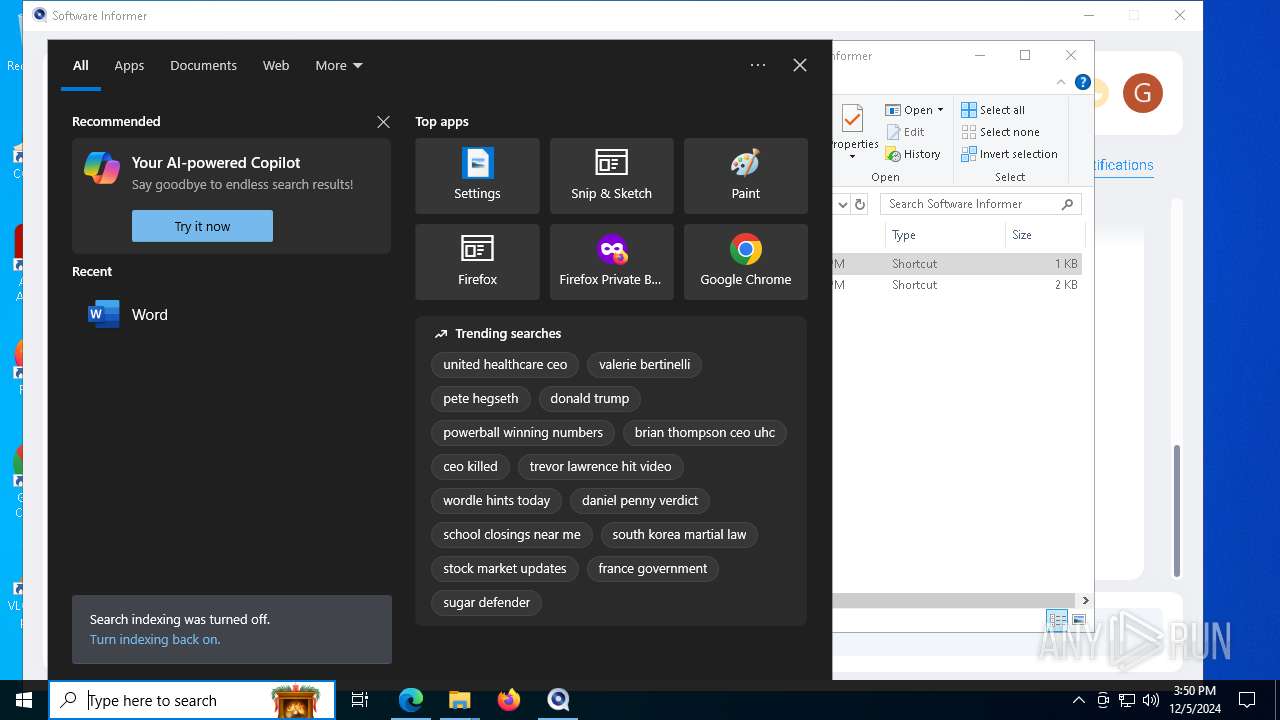Open the Paint app tile

point(745,176)
